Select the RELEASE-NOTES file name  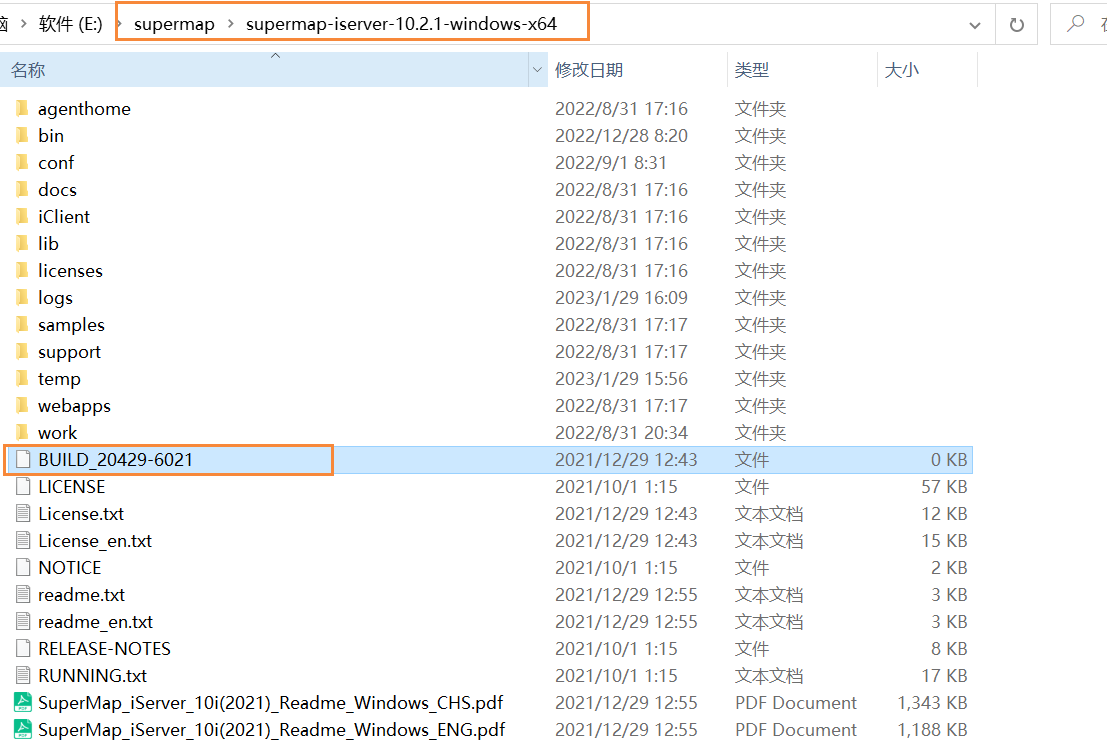click(104, 649)
